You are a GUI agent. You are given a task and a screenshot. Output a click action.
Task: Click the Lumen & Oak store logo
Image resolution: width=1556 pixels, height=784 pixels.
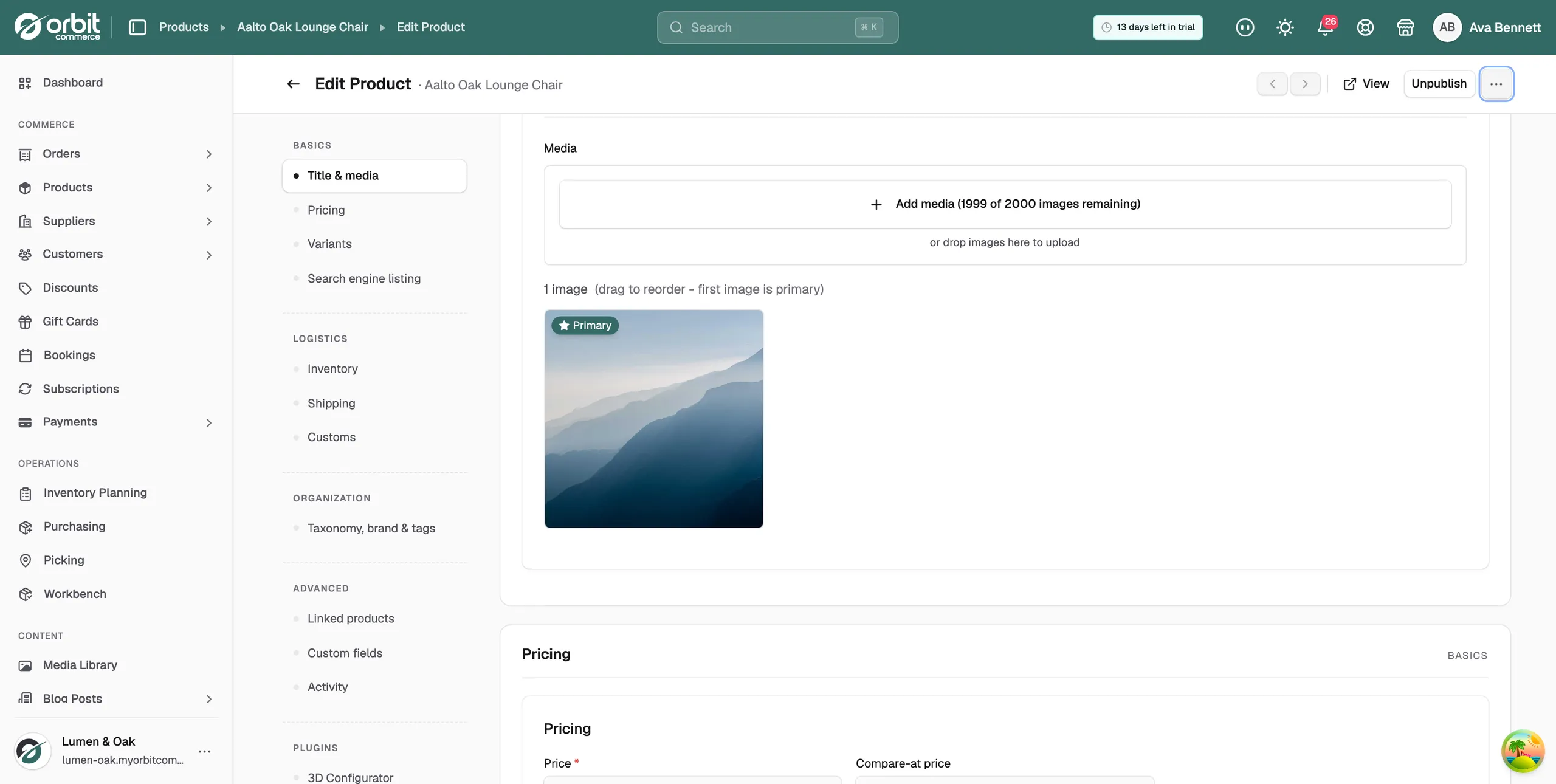click(x=32, y=751)
